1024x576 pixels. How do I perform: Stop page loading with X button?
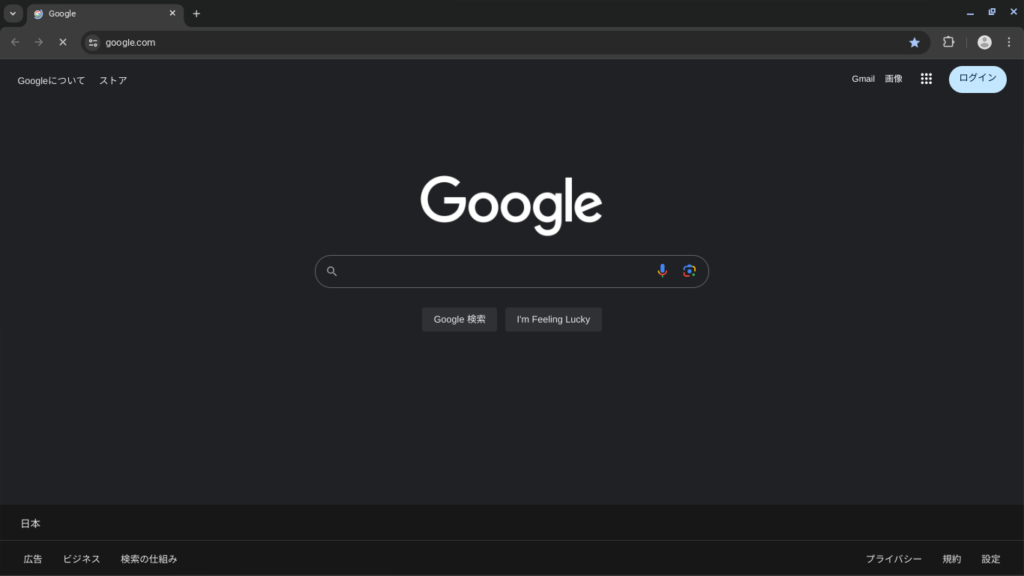pyautogui.click(x=62, y=42)
